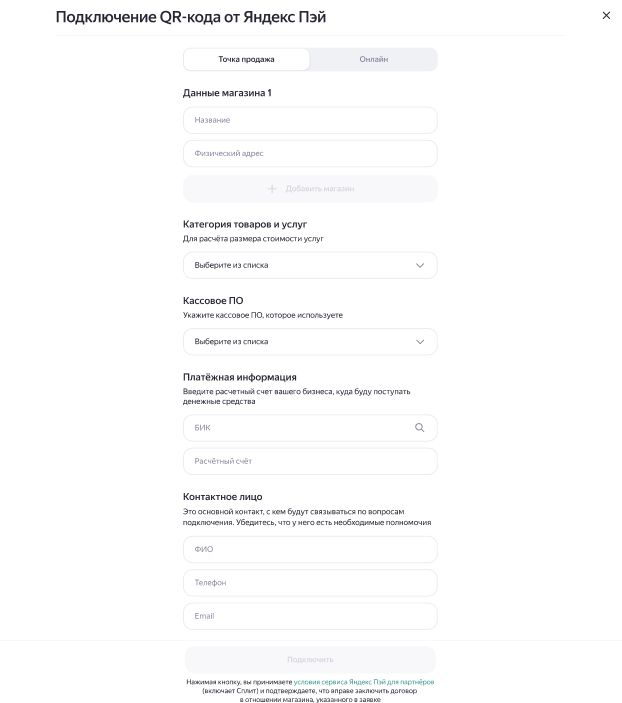Close the QR-code connection dialog
This screenshot has width=622, height=703.
click(605, 16)
